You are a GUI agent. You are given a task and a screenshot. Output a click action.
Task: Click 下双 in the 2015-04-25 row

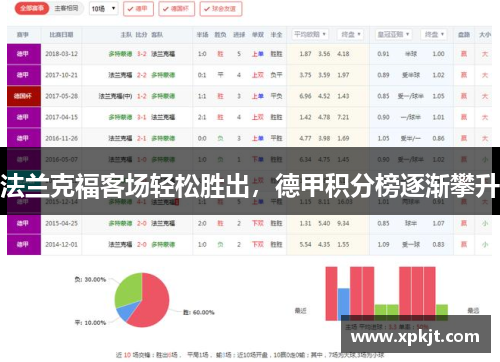[x=258, y=223]
